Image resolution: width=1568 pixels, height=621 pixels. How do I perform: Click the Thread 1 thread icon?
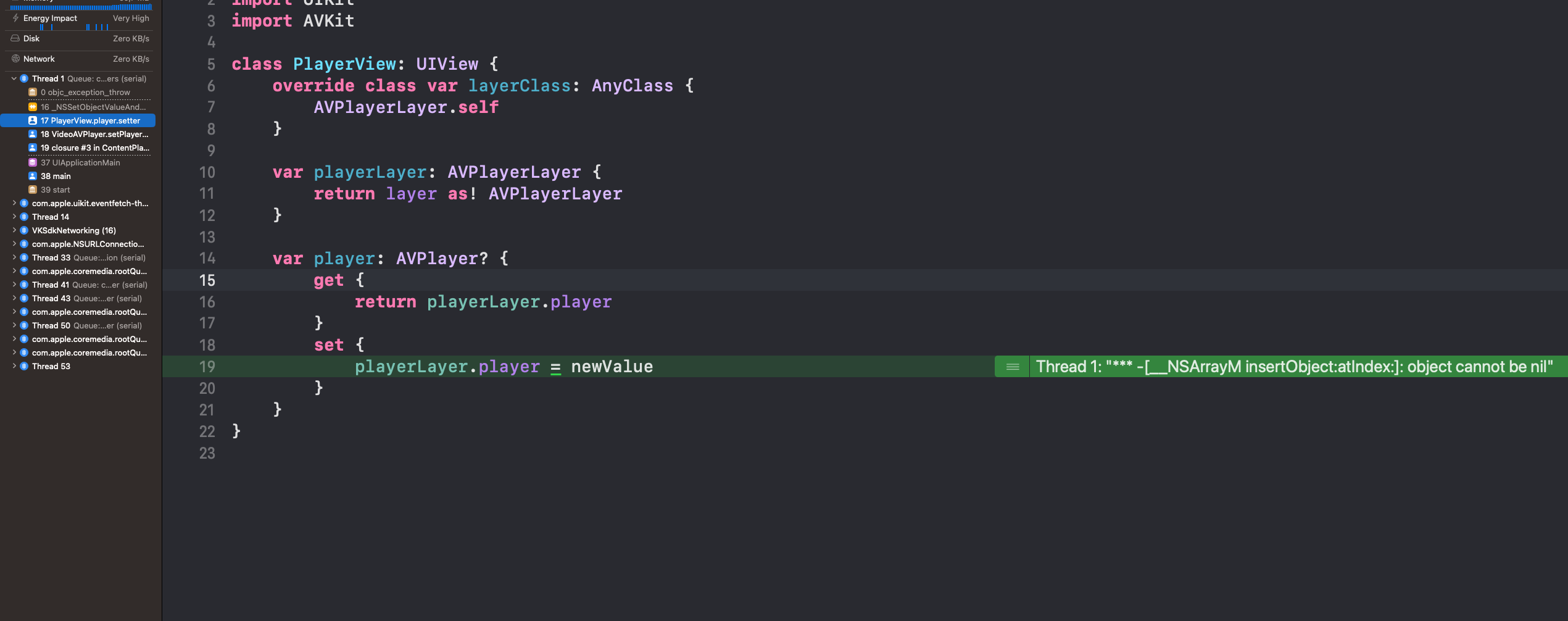pos(24,78)
